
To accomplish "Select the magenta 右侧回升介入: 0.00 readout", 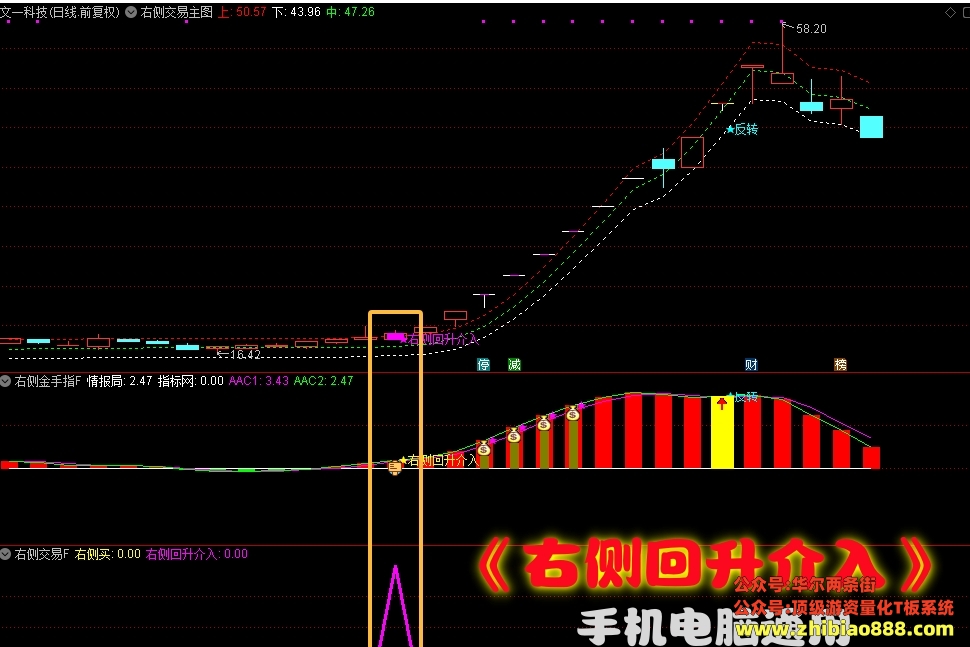I will pyautogui.click(x=197, y=554).
